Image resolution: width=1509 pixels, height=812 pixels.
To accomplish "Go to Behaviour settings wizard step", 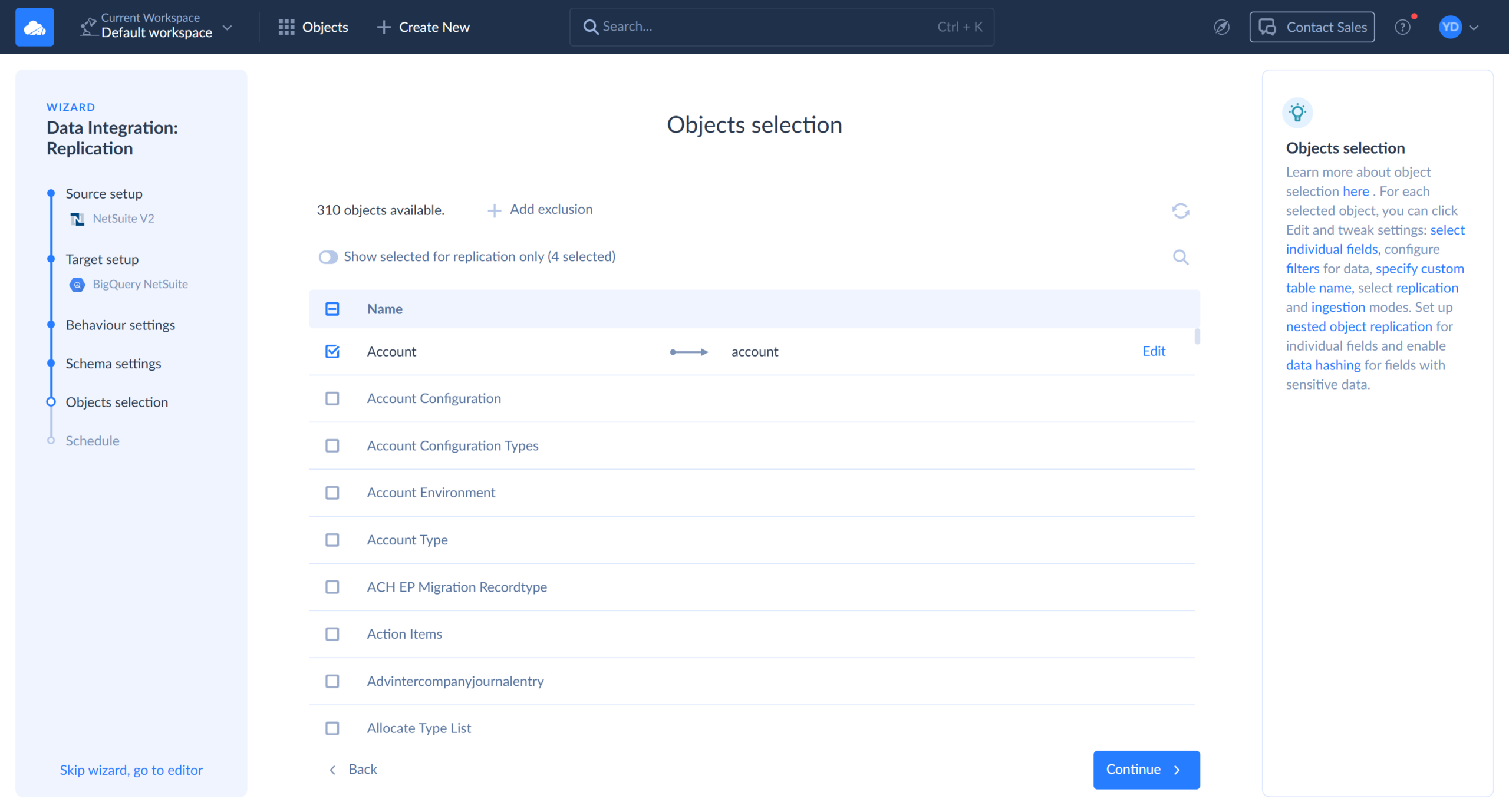I will pos(120,325).
